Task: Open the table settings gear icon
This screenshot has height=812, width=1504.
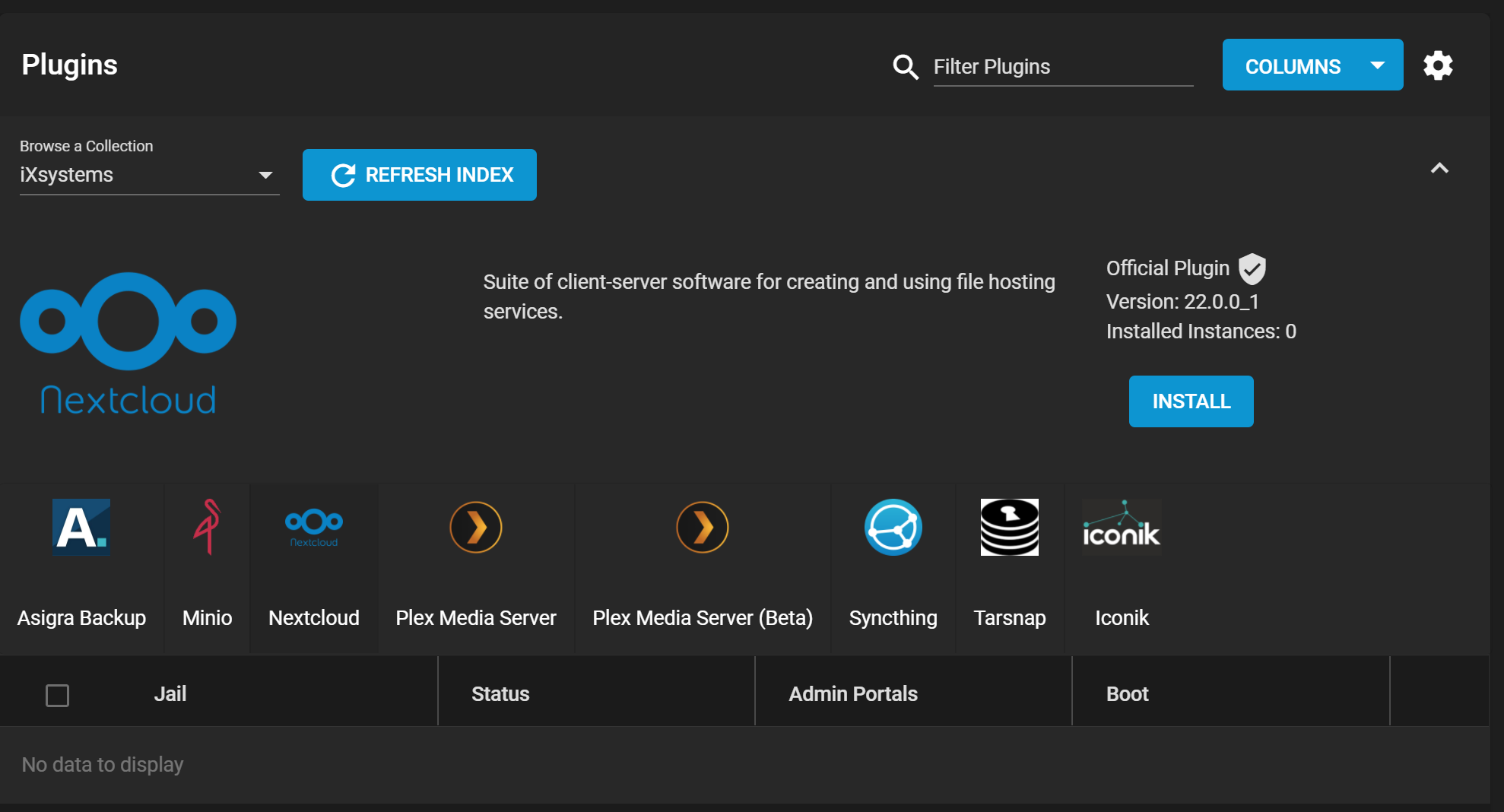Action: 1438,65
